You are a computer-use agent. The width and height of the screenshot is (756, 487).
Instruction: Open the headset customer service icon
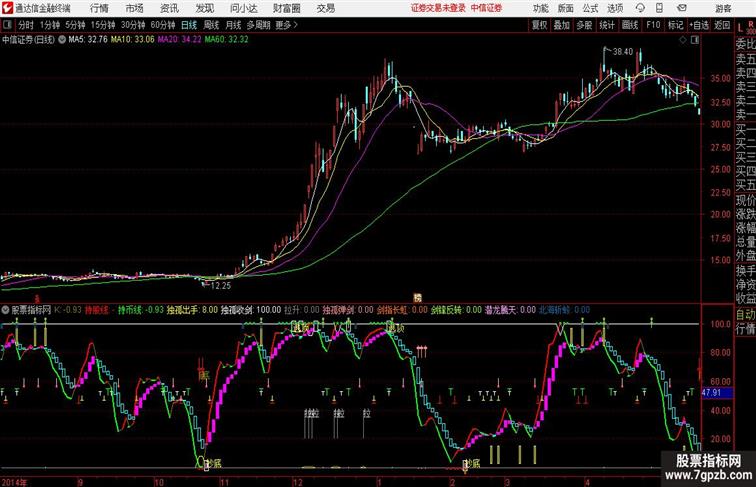coord(640,8)
